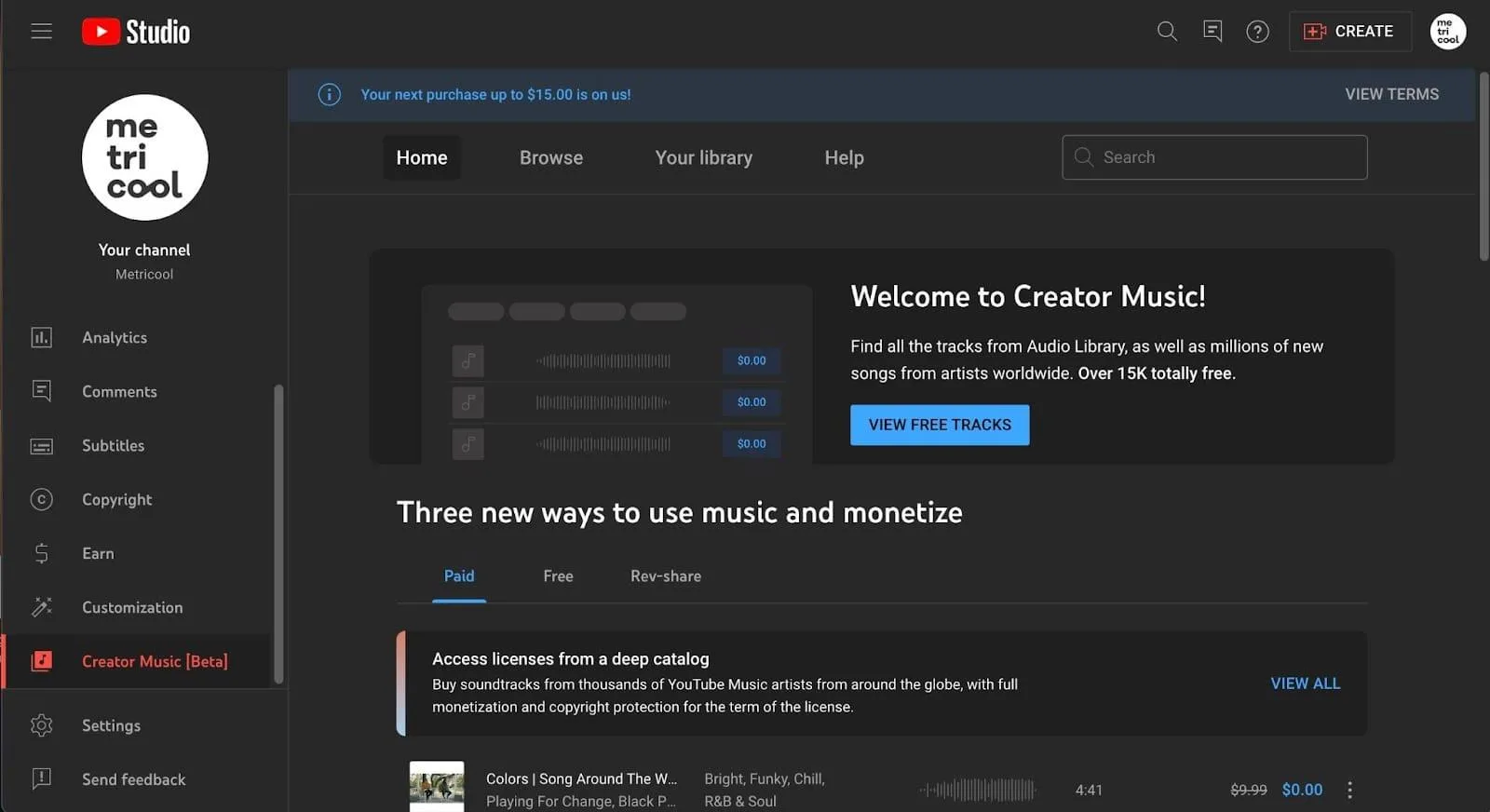Click the YouTube Studio logo

tap(136, 32)
